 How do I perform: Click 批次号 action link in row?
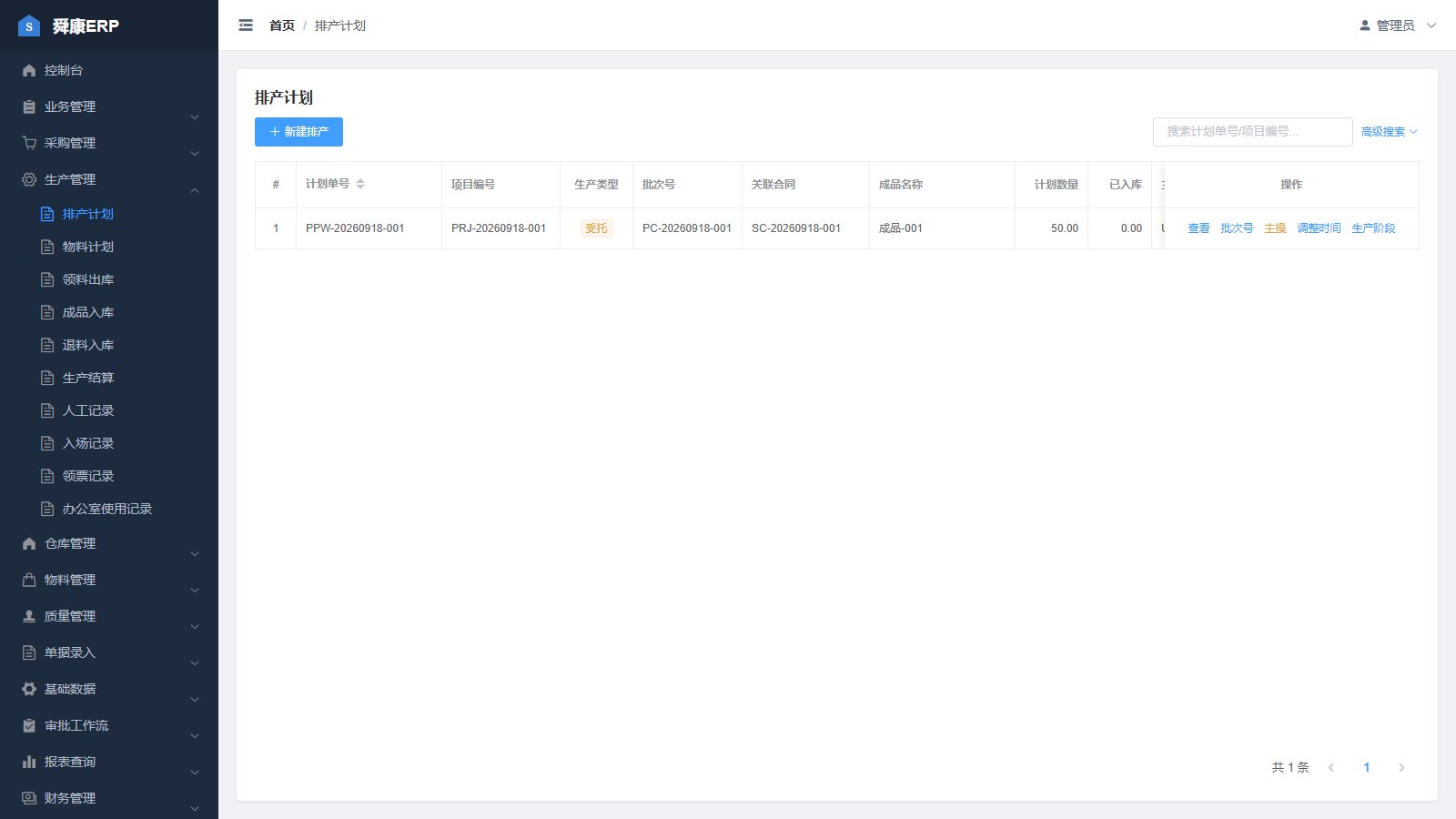(x=1237, y=228)
